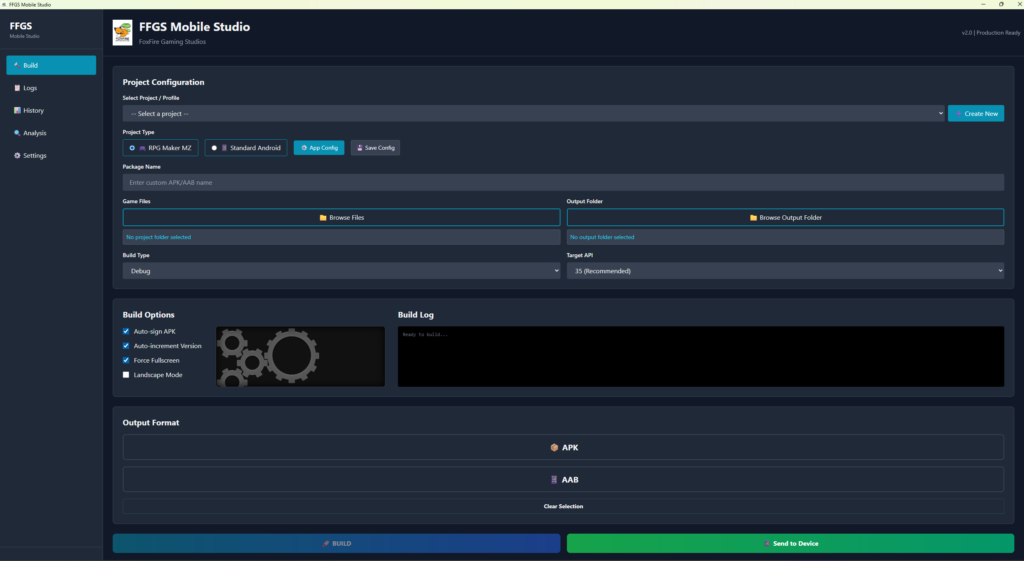This screenshot has width=1024, height=561.
Task: Open the Select a project dropdown
Action: pyautogui.click(x=533, y=114)
